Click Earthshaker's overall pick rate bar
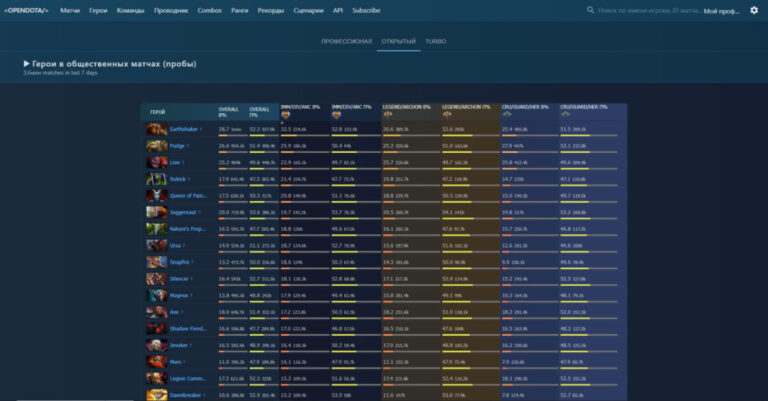 coord(231,135)
